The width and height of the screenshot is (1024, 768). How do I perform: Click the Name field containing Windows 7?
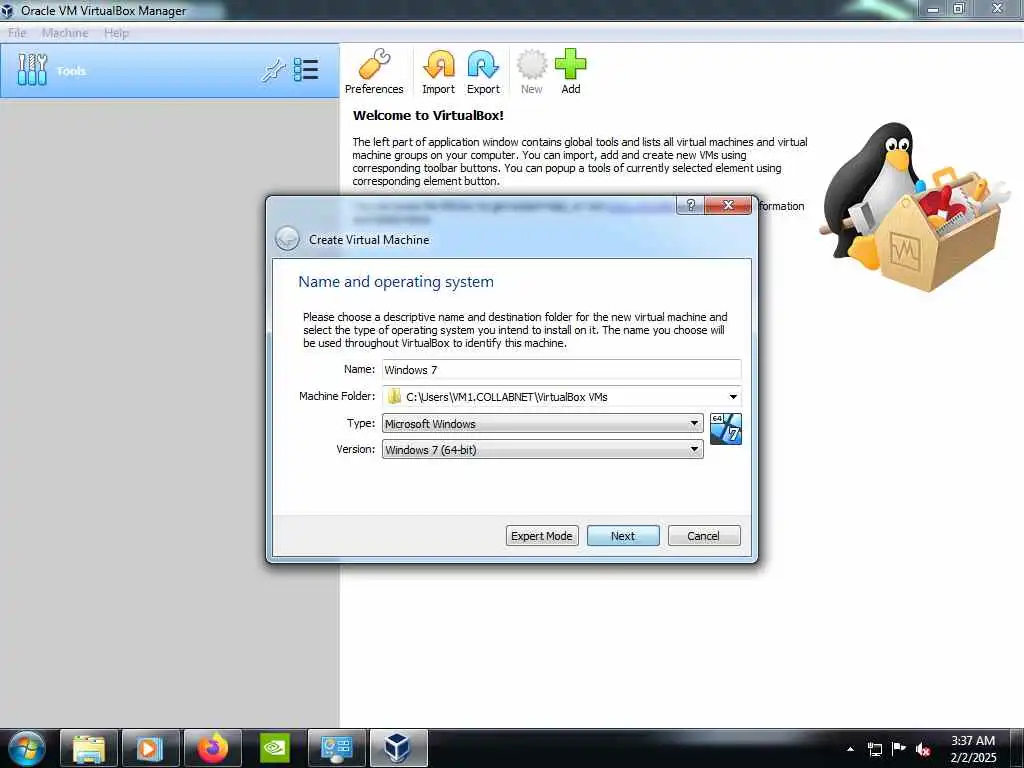tap(561, 370)
